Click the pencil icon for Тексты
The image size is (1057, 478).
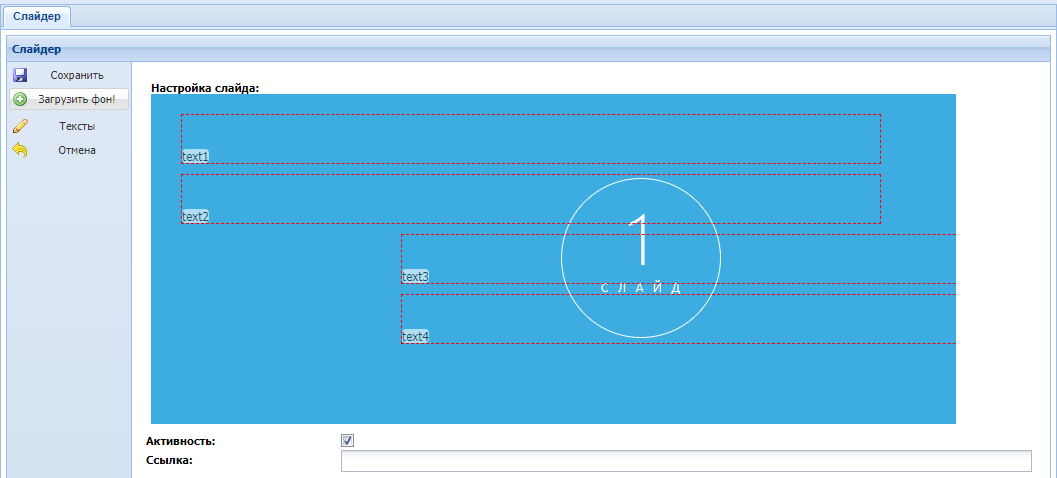[x=20, y=126]
